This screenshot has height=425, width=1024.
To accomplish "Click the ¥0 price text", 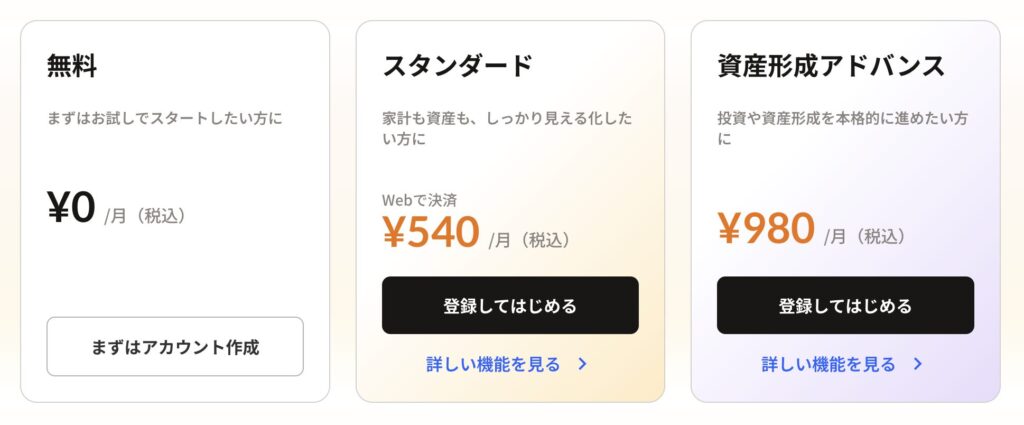I will tap(71, 208).
